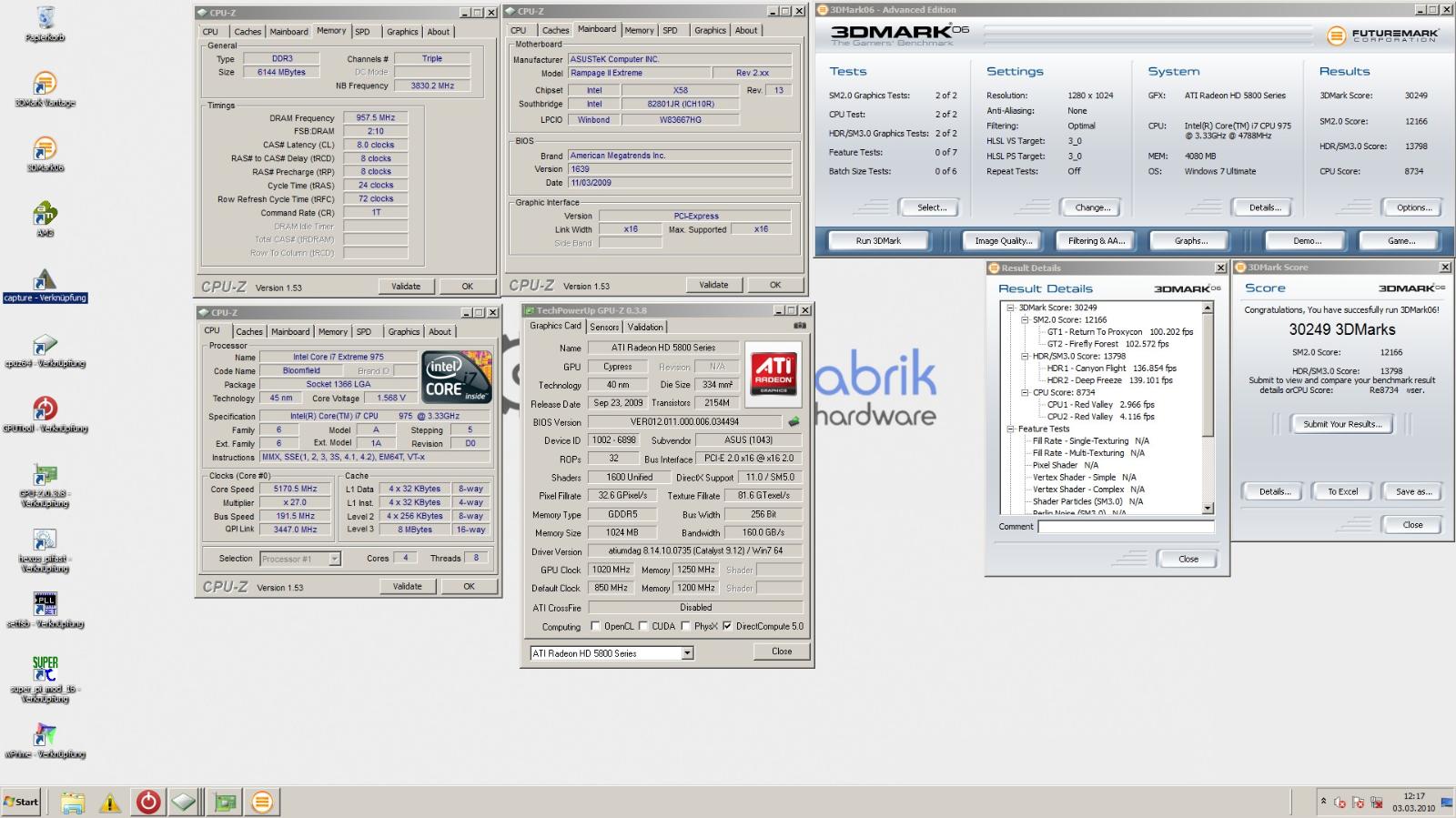Click the Select... tests button in 3DMark06

(x=931, y=207)
